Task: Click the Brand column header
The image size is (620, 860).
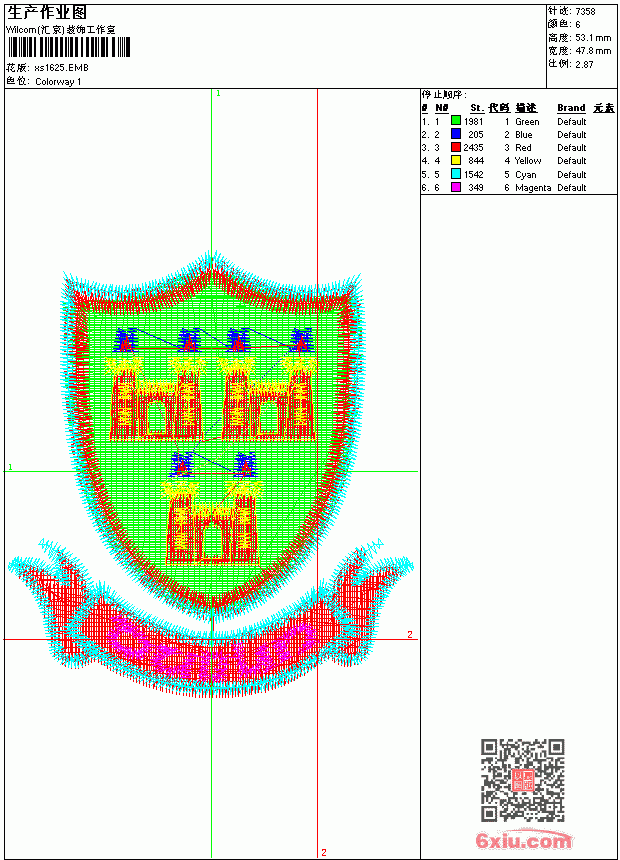Action: tap(571, 108)
